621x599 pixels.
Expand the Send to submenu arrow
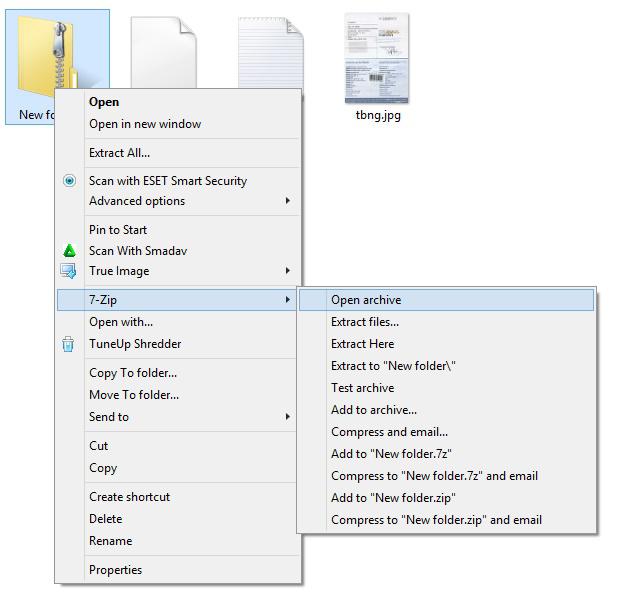[288, 416]
